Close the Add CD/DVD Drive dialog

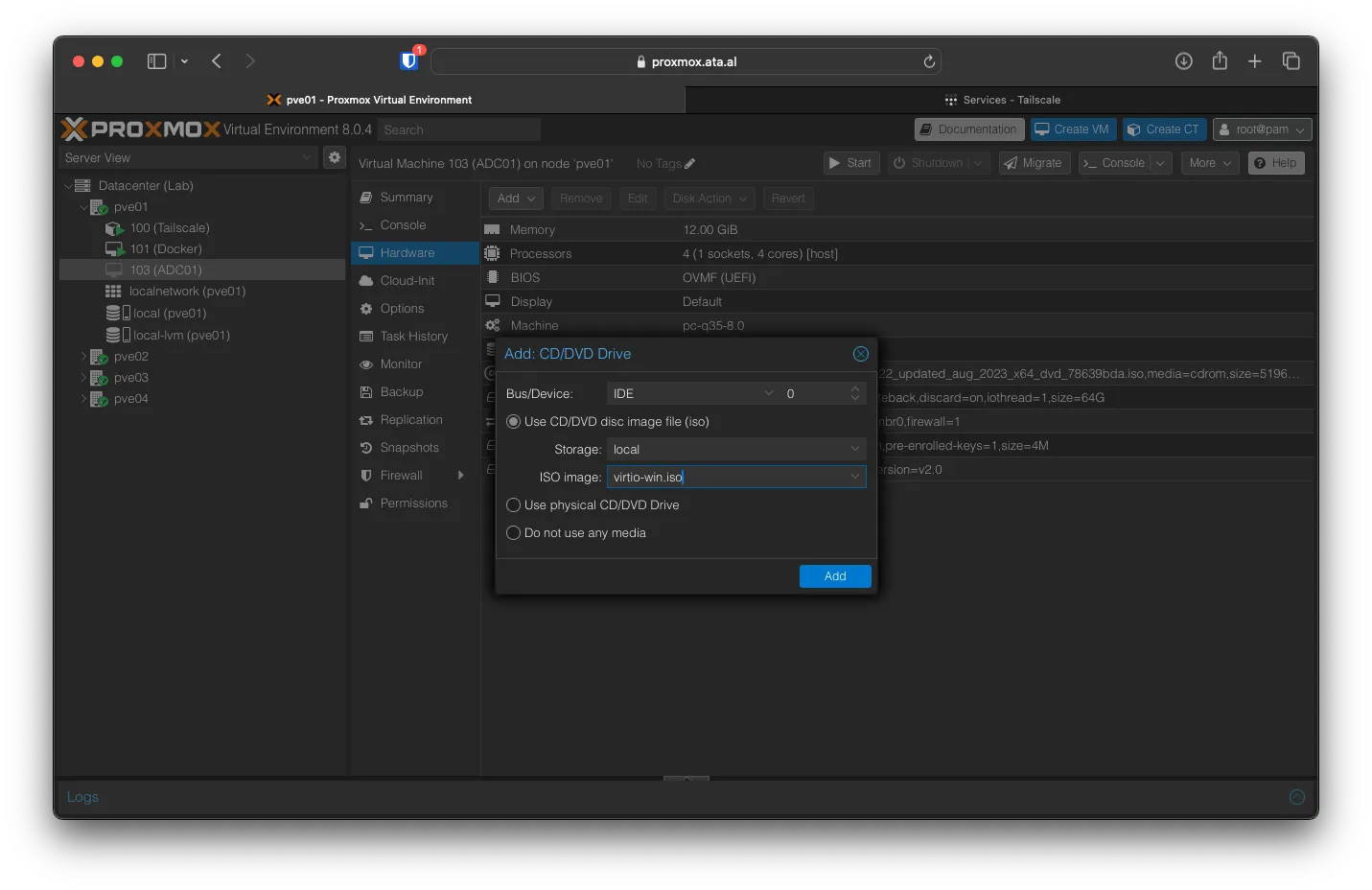pyautogui.click(x=861, y=354)
